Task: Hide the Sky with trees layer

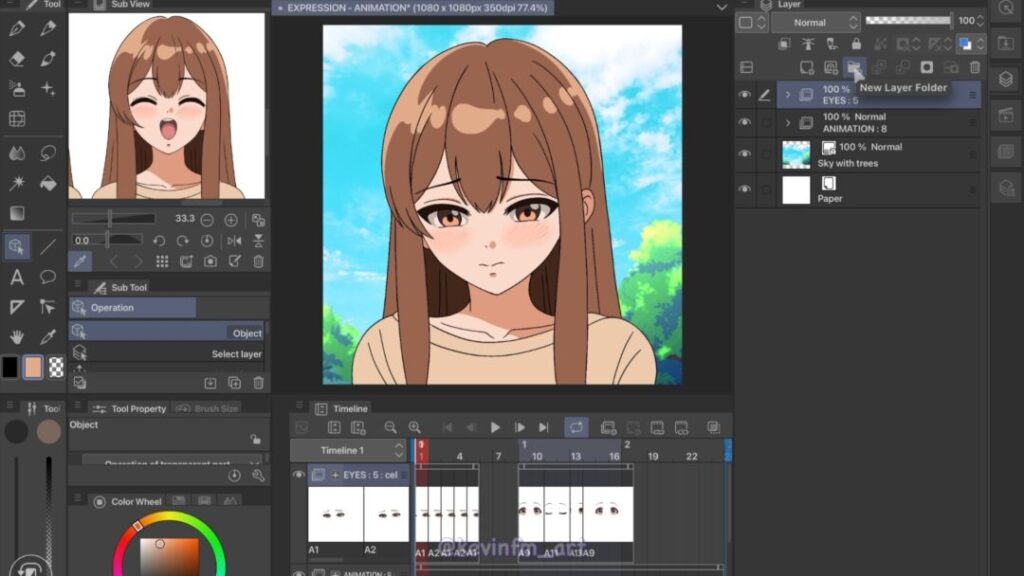Action: 744,154
